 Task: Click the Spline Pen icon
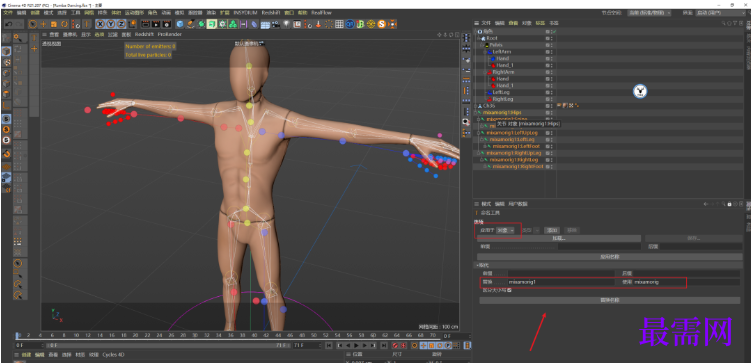point(191,24)
